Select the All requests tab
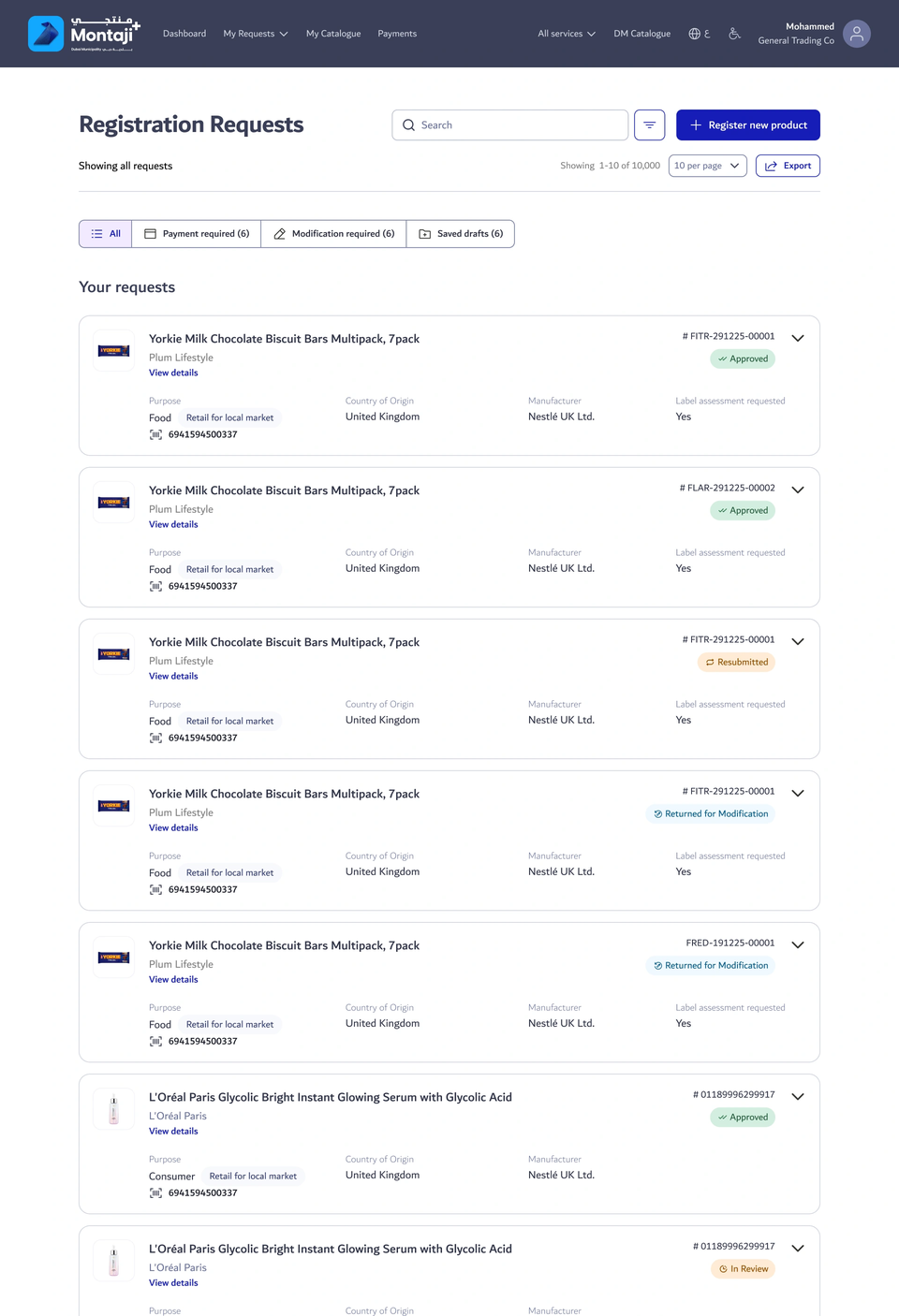This screenshot has width=899, height=1316. pos(106,234)
